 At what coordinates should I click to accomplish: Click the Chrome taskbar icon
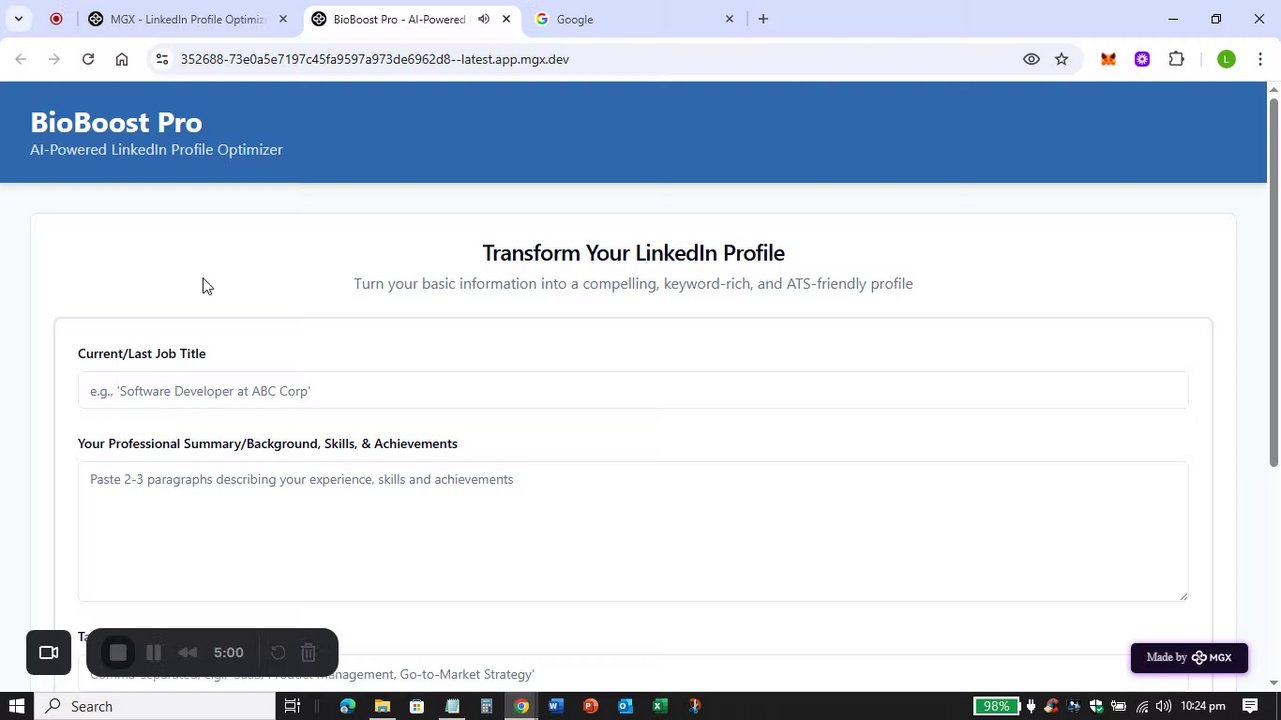click(x=521, y=706)
